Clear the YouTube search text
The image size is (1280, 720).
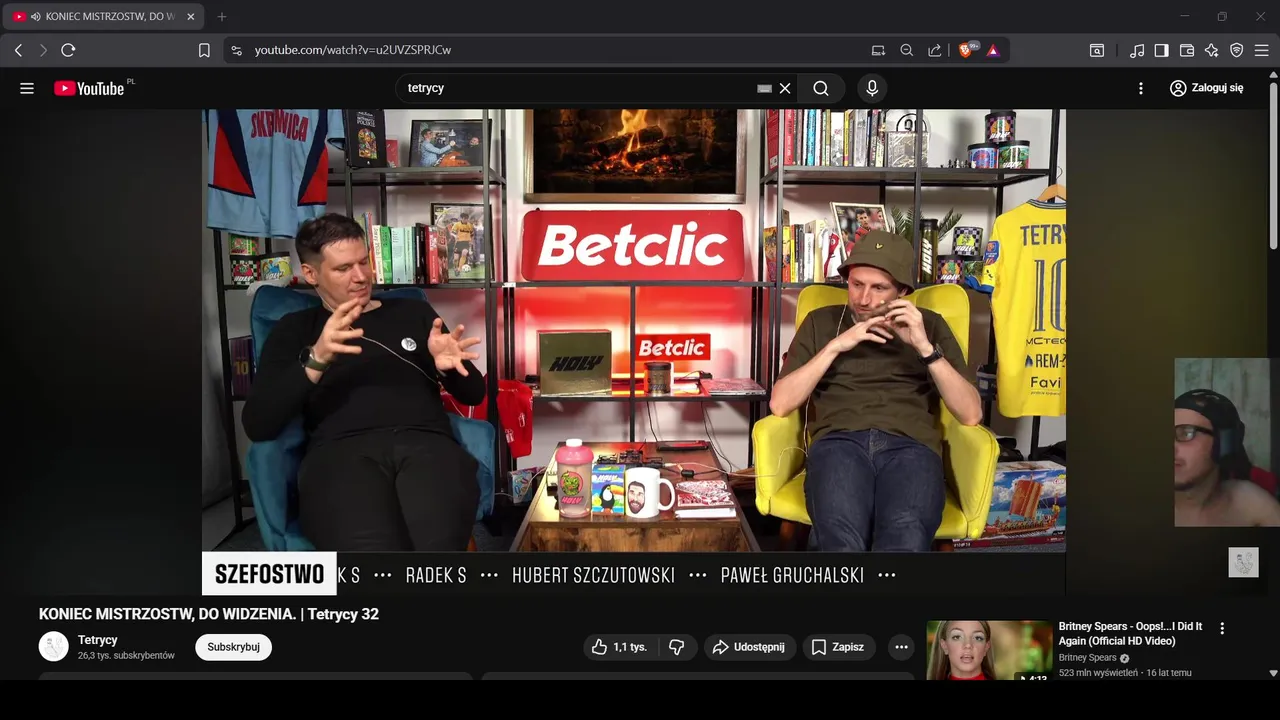click(x=785, y=88)
